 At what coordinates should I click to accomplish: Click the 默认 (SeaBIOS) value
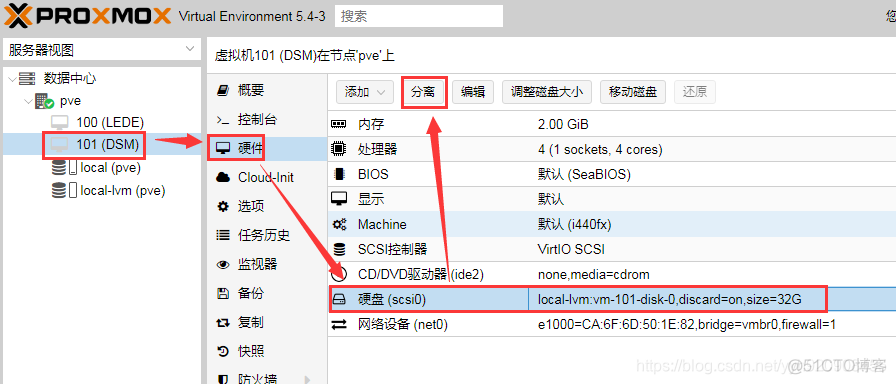(584, 174)
